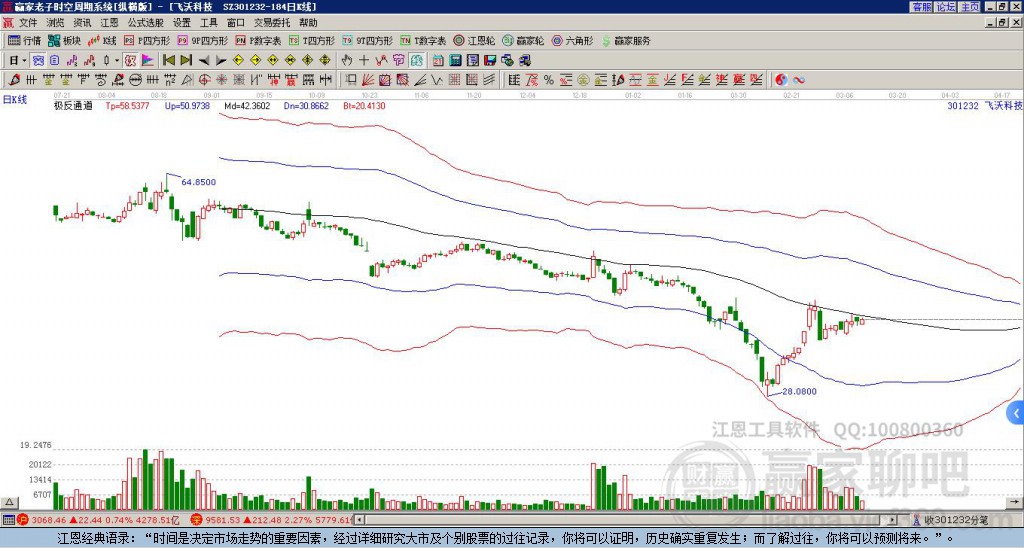The image size is (1024, 548).
Task: Open the 六角形 hexagon tool
Action: (x=572, y=40)
